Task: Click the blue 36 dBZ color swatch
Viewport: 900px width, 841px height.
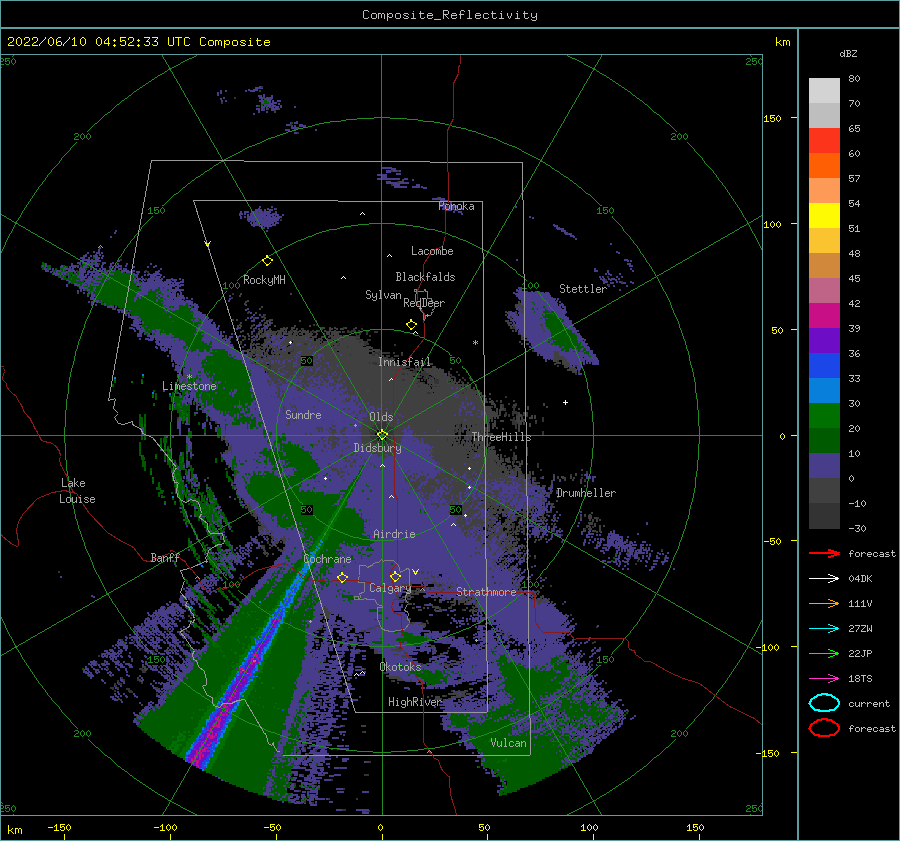Action: coord(824,365)
